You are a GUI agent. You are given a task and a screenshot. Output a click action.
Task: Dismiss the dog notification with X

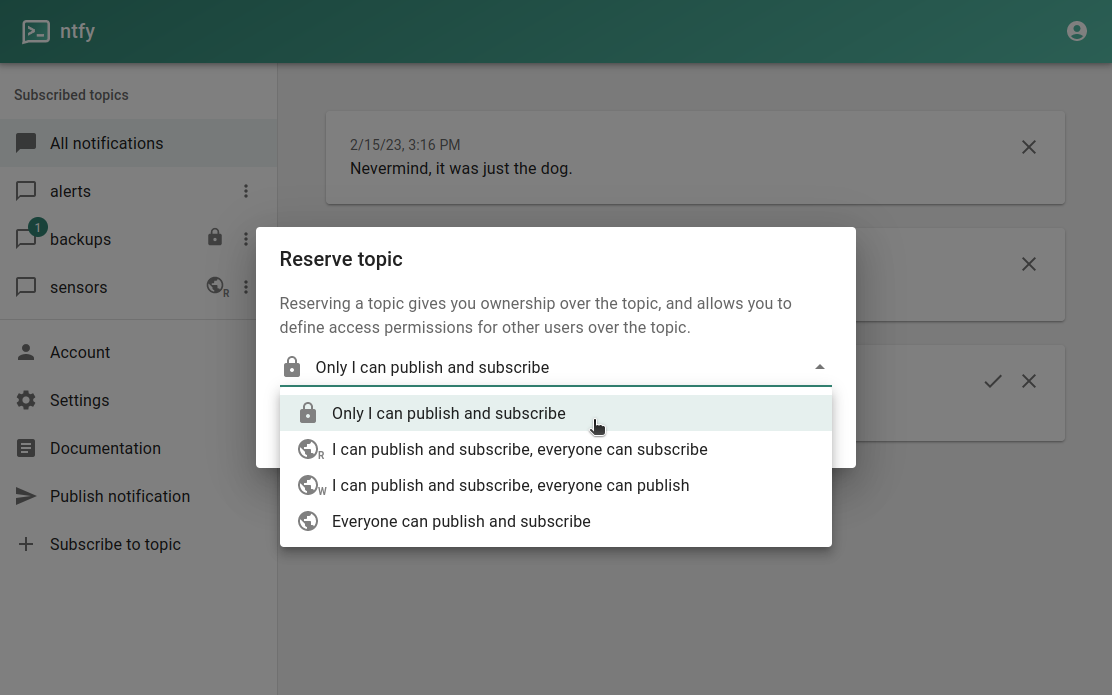pyautogui.click(x=1028, y=147)
